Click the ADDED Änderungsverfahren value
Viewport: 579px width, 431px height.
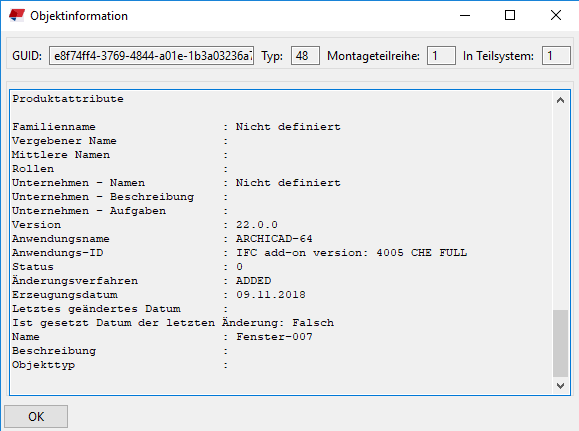(x=254, y=281)
